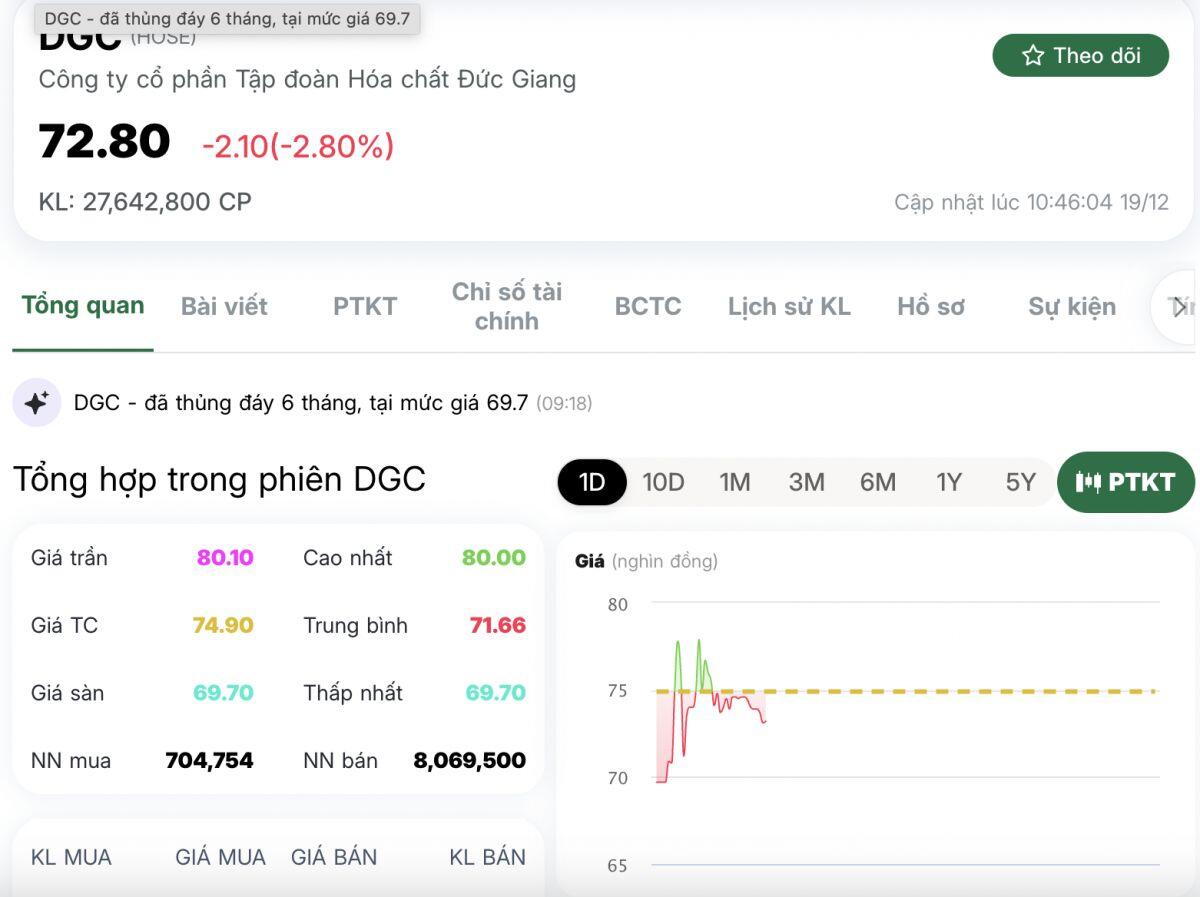The image size is (1200, 897).
Task: Select the 1M chart range
Action: click(735, 482)
